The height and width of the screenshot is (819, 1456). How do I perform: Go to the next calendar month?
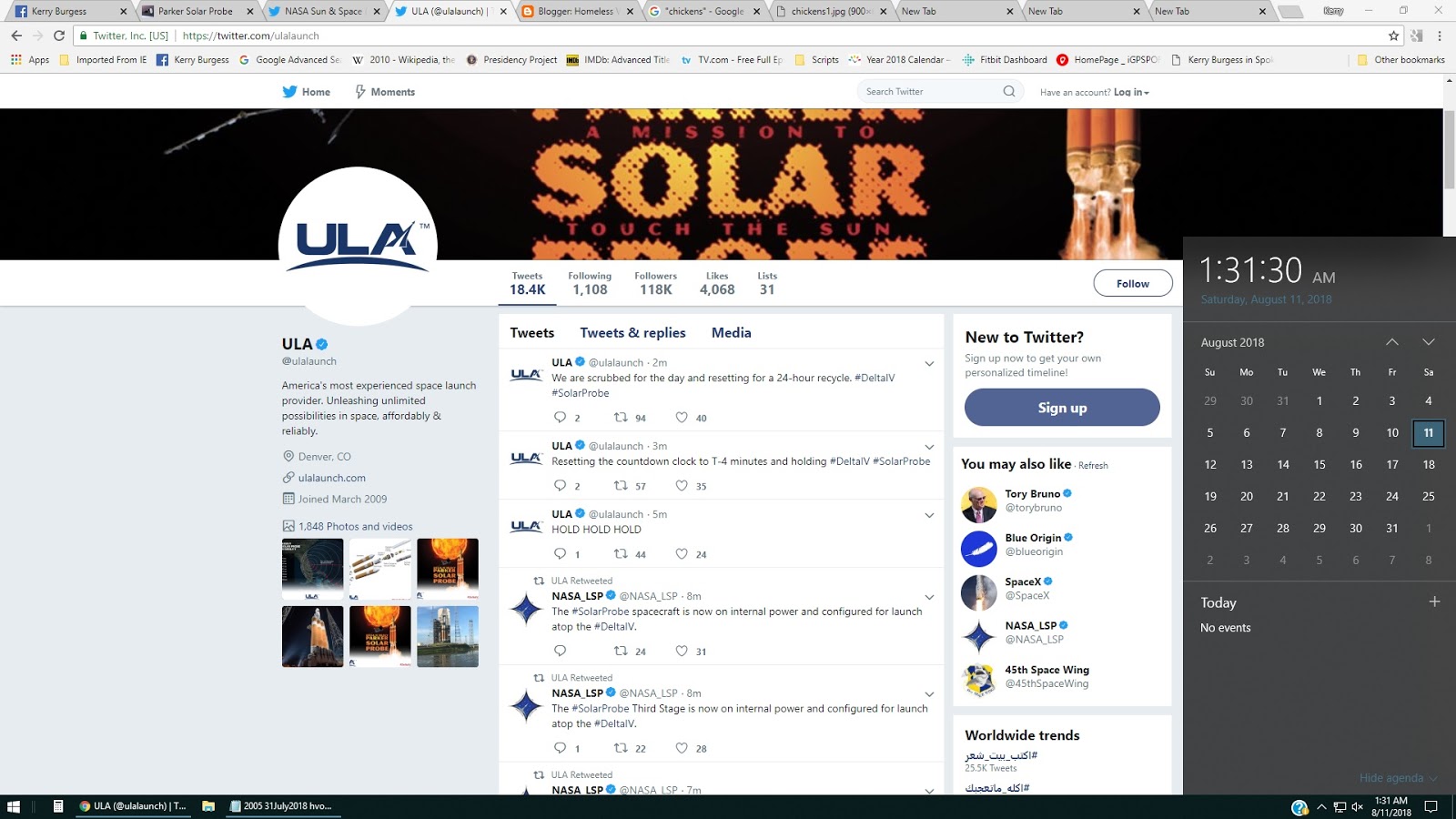point(1429,342)
